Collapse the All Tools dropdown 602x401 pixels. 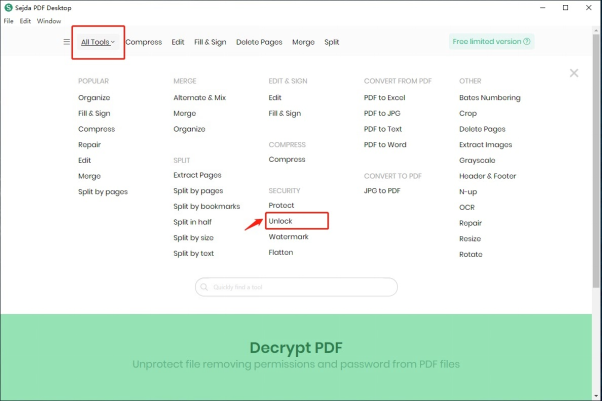pyautogui.click(x=98, y=42)
